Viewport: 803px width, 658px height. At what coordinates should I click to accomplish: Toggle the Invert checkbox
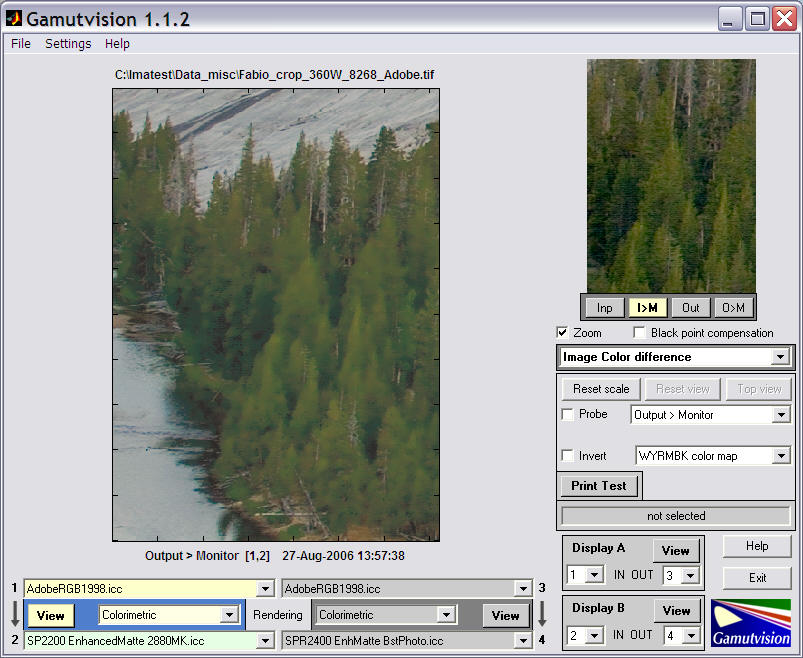click(567, 456)
